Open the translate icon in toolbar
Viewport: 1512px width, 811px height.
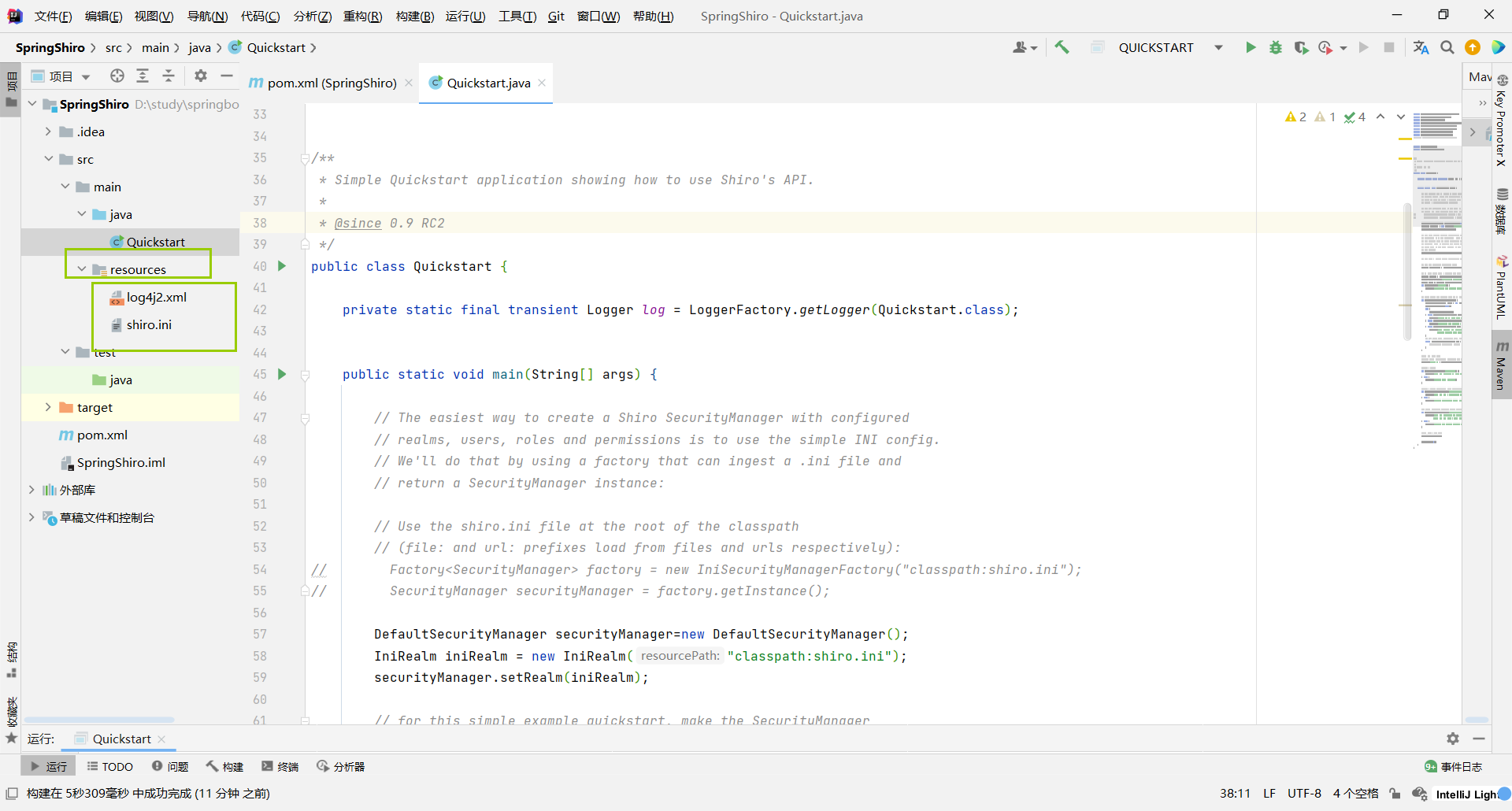click(1421, 47)
